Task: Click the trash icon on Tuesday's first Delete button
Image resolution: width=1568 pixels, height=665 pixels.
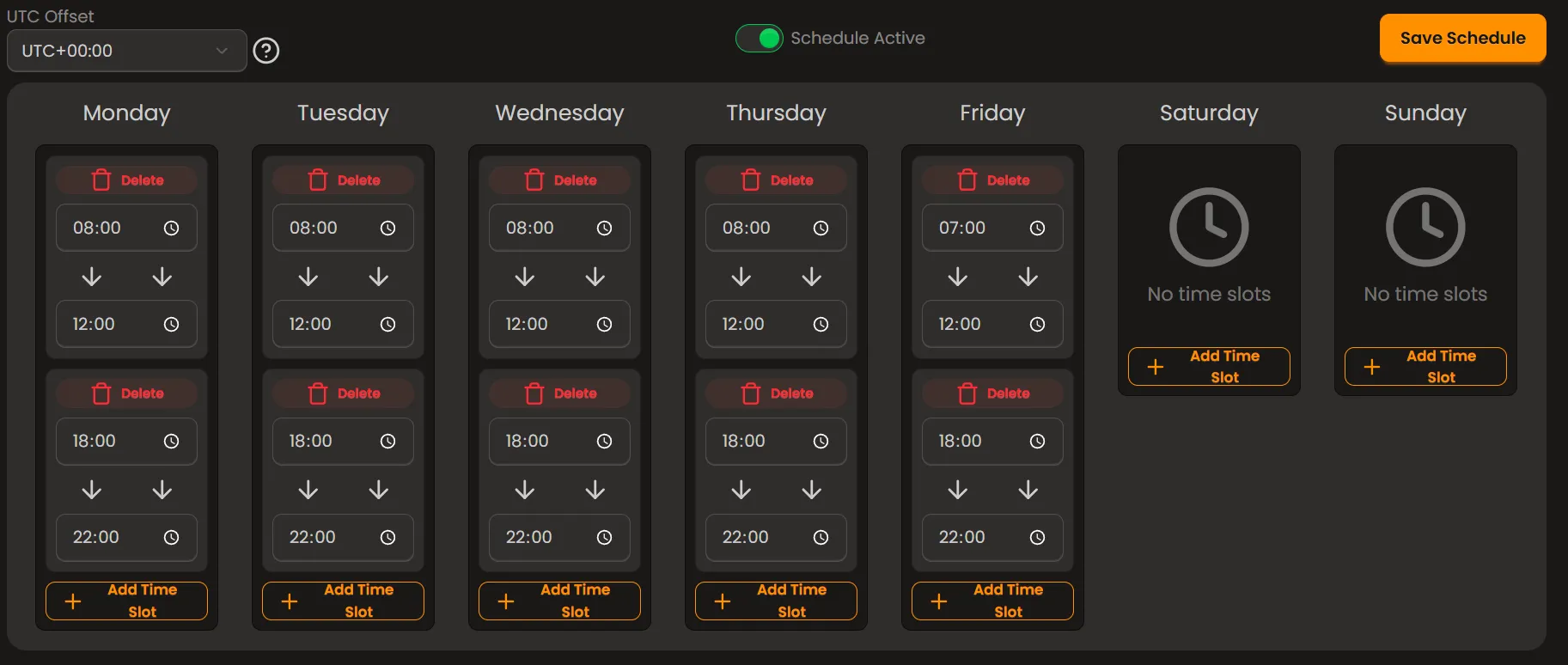Action: click(x=318, y=180)
